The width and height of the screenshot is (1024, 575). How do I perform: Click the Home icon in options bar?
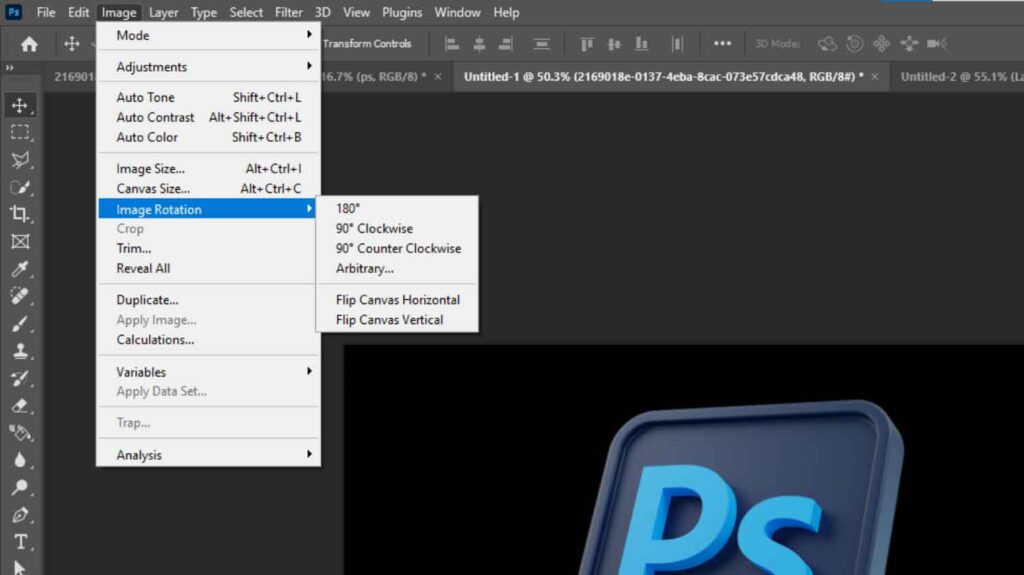pos(29,44)
